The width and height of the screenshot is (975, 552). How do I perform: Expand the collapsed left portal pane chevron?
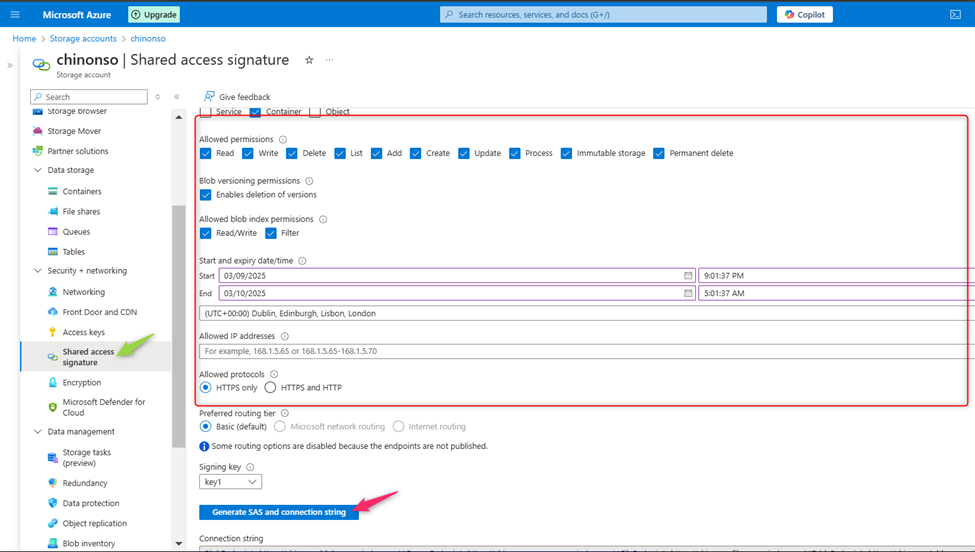(x=10, y=65)
